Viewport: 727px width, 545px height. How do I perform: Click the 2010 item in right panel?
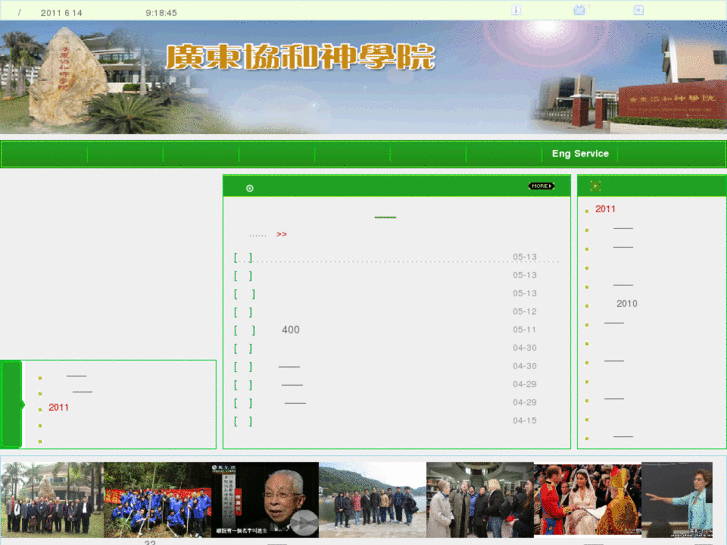click(x=626, y=304)
